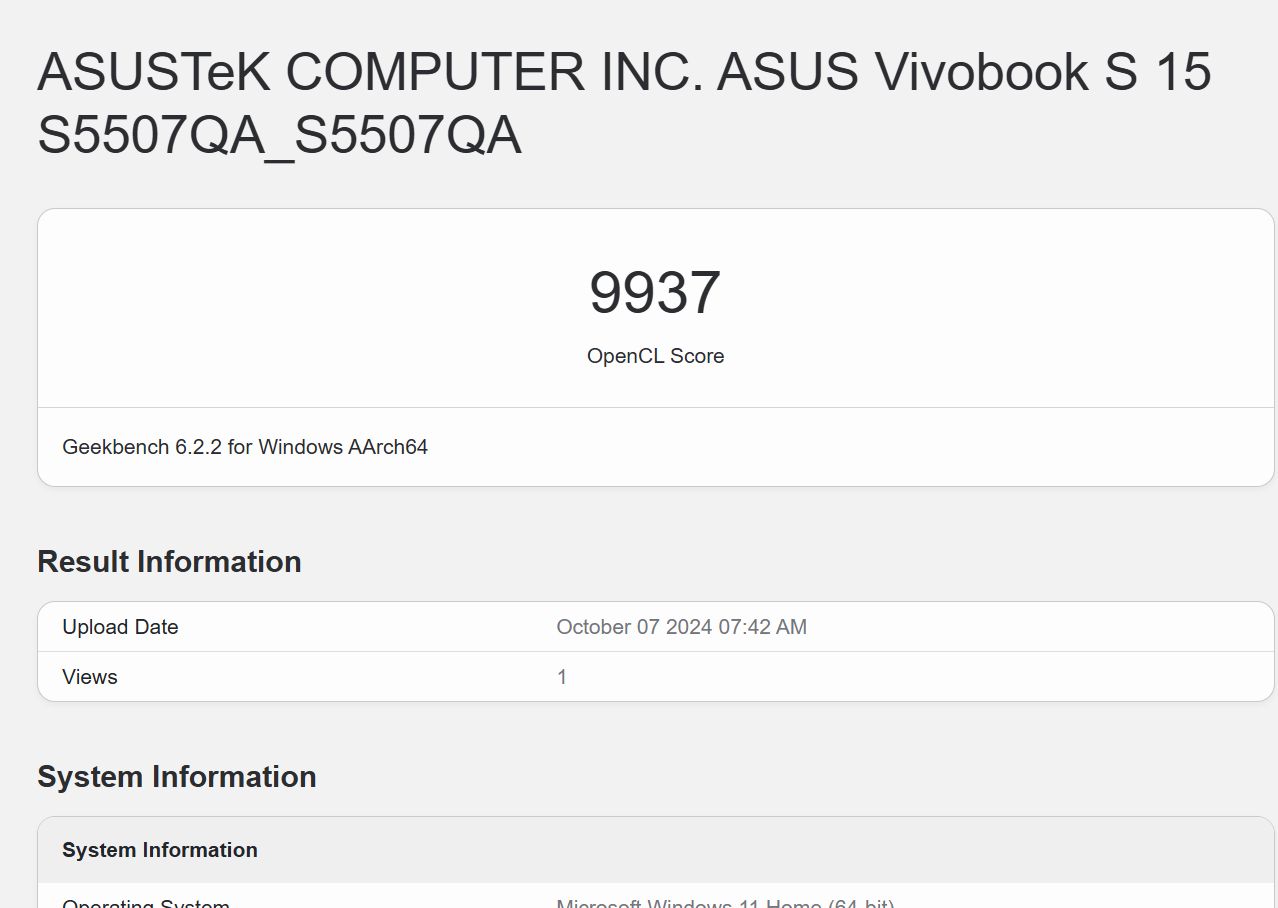Click the year 2024 in the upload date

(690, 627)
